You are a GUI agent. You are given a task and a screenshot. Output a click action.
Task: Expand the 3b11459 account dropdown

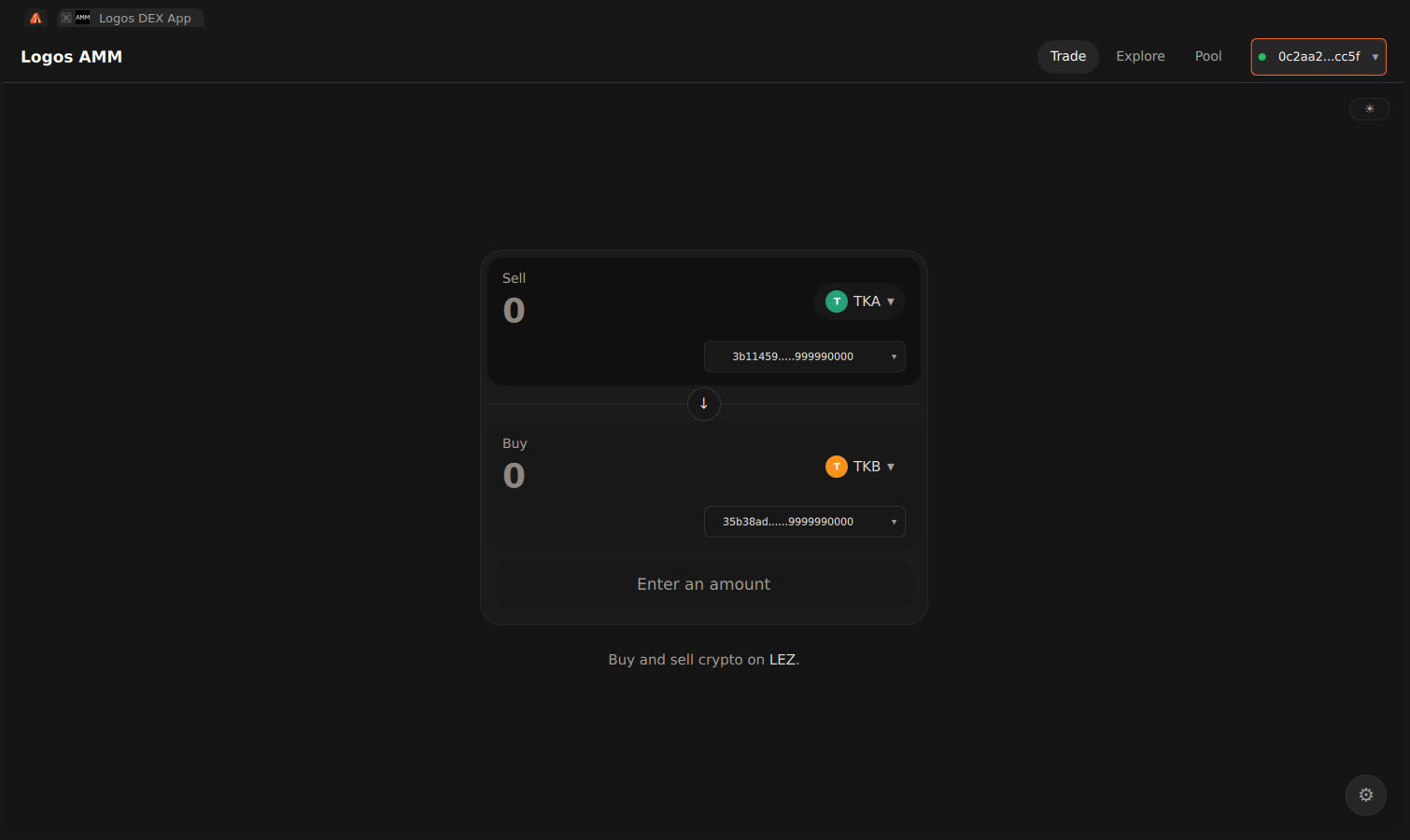805,357
